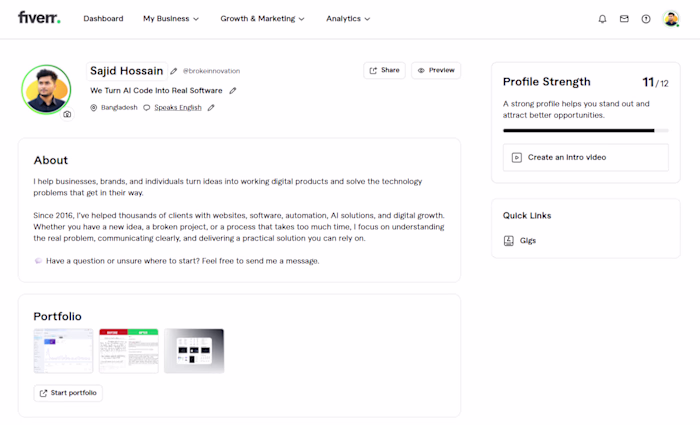The image size is (700, 425).
Task: Expand the My Business dropdown
Action: click(x=171, y=19)
